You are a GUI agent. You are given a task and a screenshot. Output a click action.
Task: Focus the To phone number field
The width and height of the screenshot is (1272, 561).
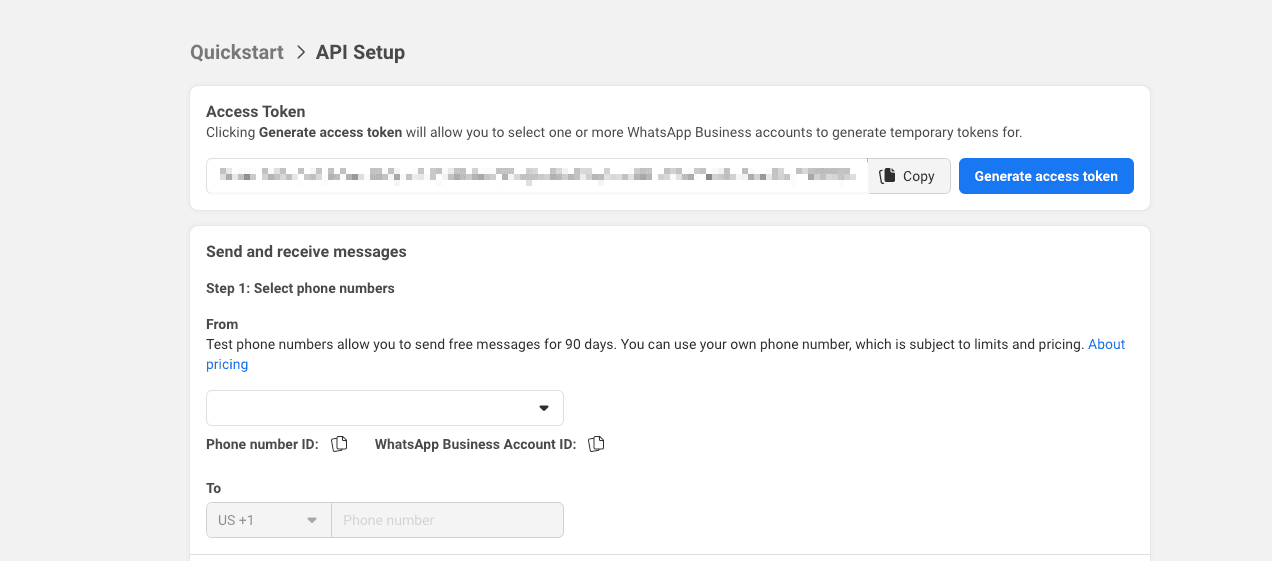tap(447, 520)
